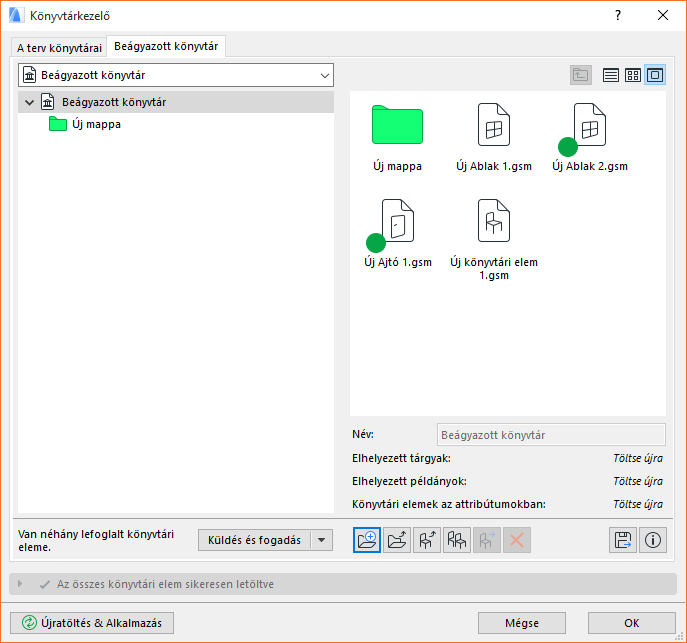Click the export folder icon
This screenshot has width=687, height=643.
click(397, 540)
